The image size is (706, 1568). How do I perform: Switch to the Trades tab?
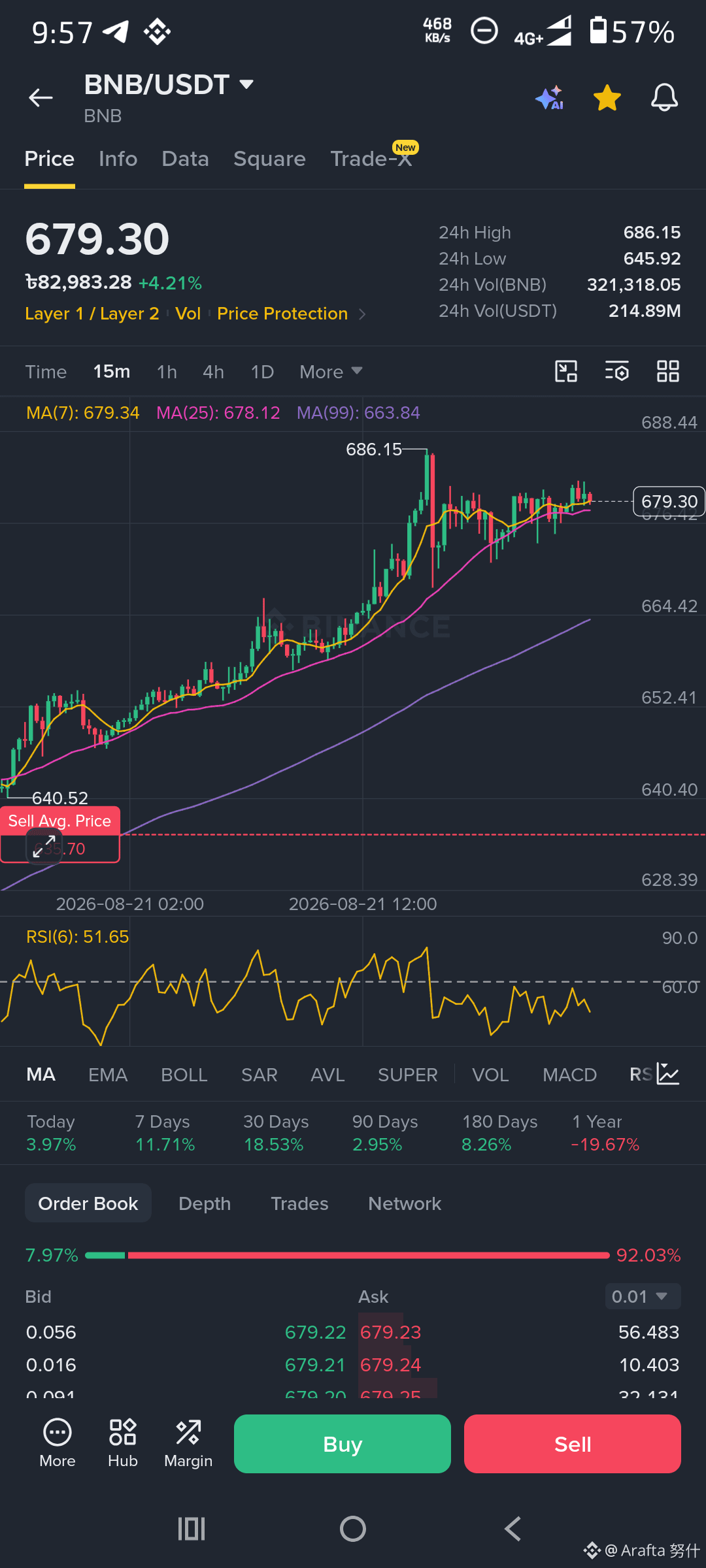tap(299, 1203)
